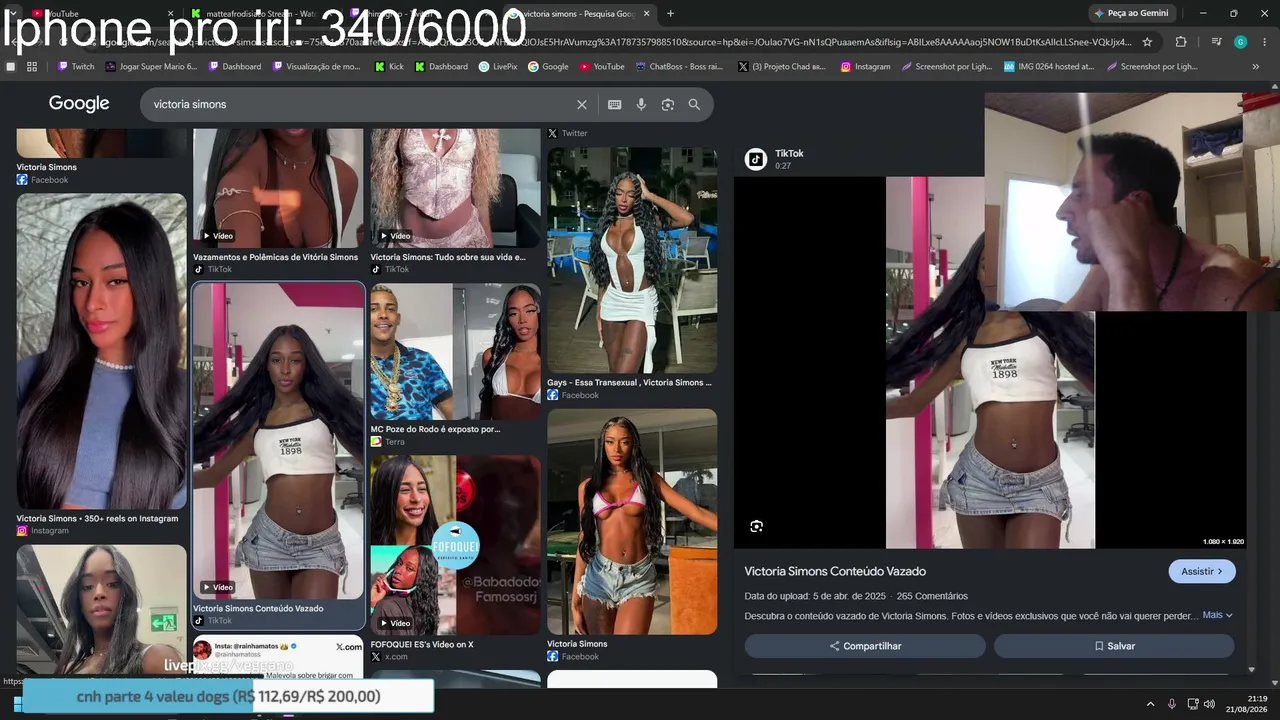Open the network icon in the system tray
The height and width of the screenshot is (720, 1280).
click(1192, 704)
